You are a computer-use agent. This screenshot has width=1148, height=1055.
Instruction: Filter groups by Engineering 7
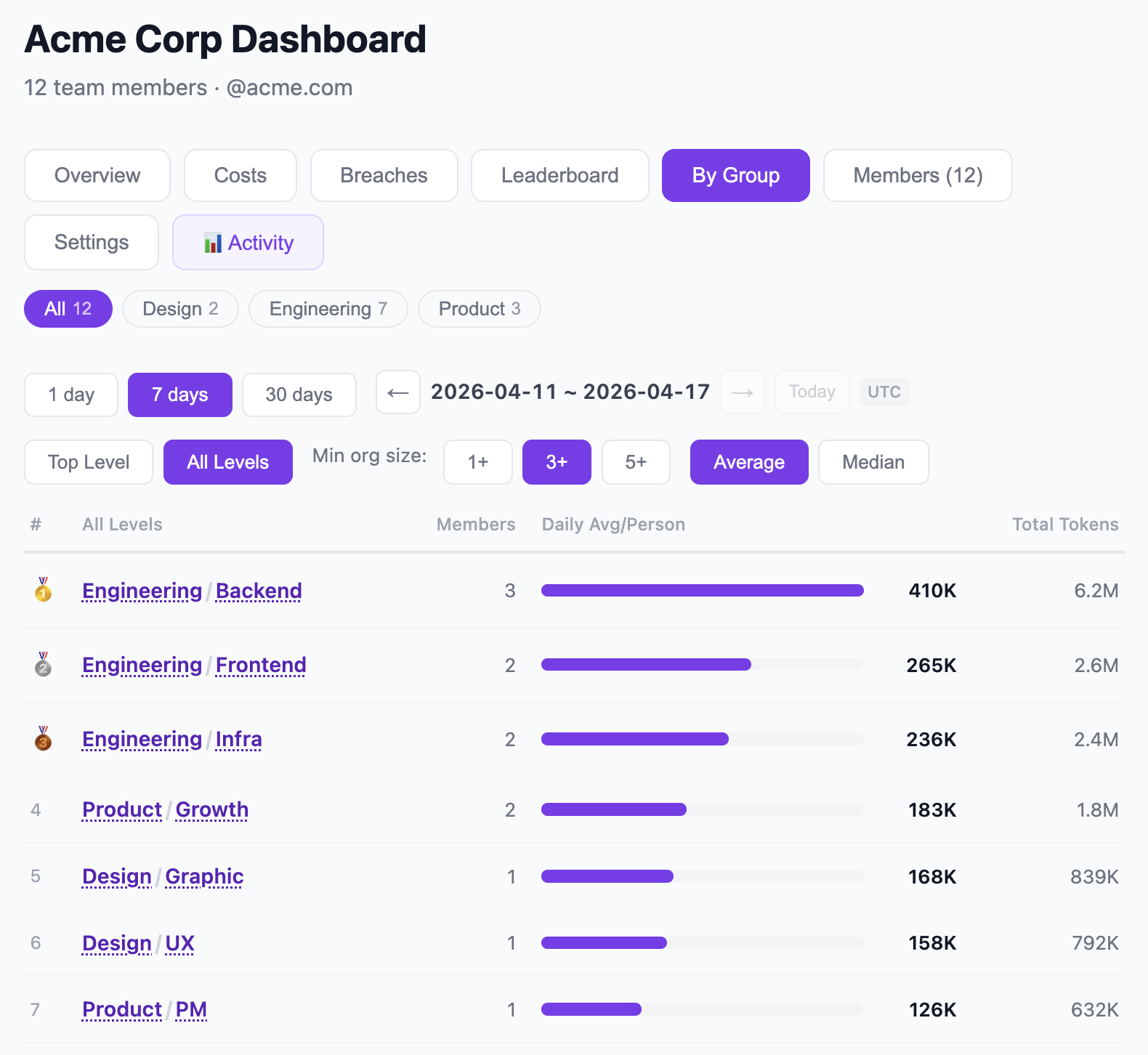click(328, 309)
